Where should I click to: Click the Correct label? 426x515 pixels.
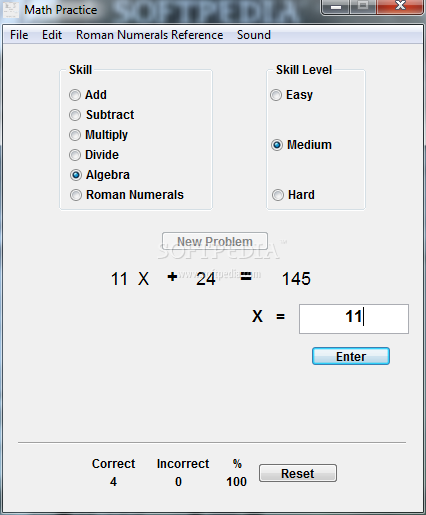pos(113,464)
